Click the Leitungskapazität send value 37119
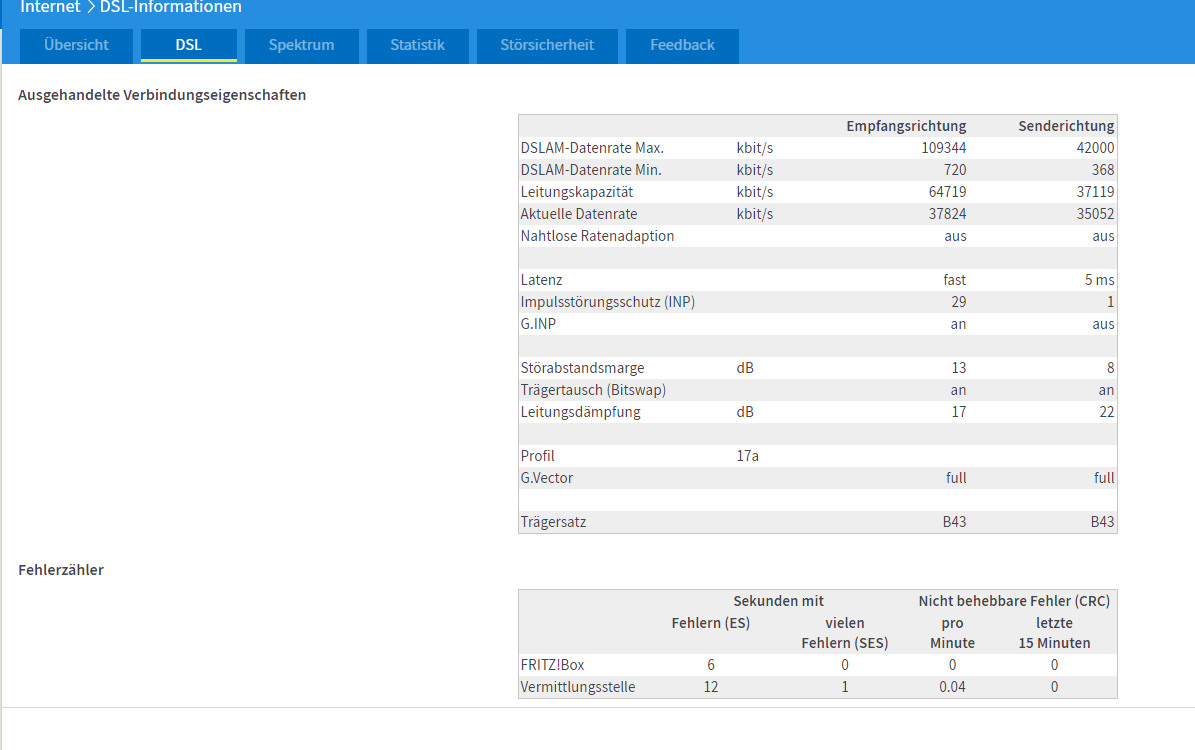This screenshot has width=1195, height=750. 1095,192
